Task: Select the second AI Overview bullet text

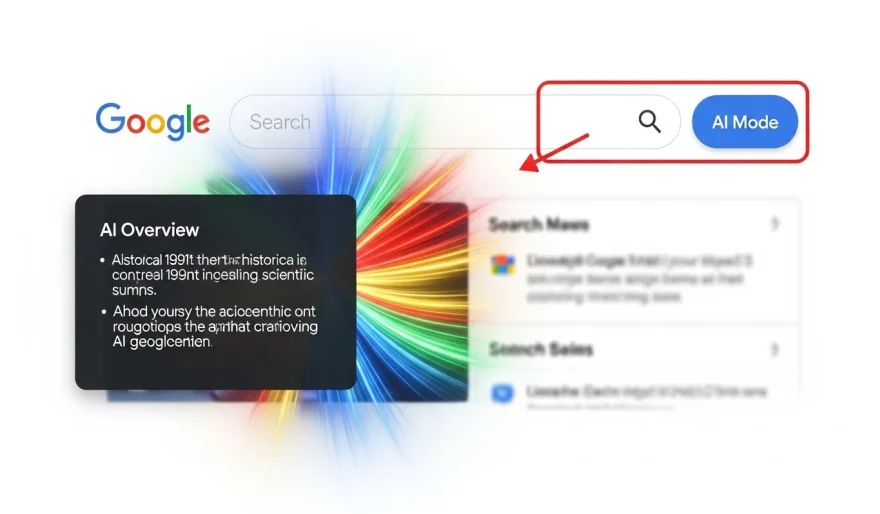Action: pyautogui.click(x=215, y=327)
